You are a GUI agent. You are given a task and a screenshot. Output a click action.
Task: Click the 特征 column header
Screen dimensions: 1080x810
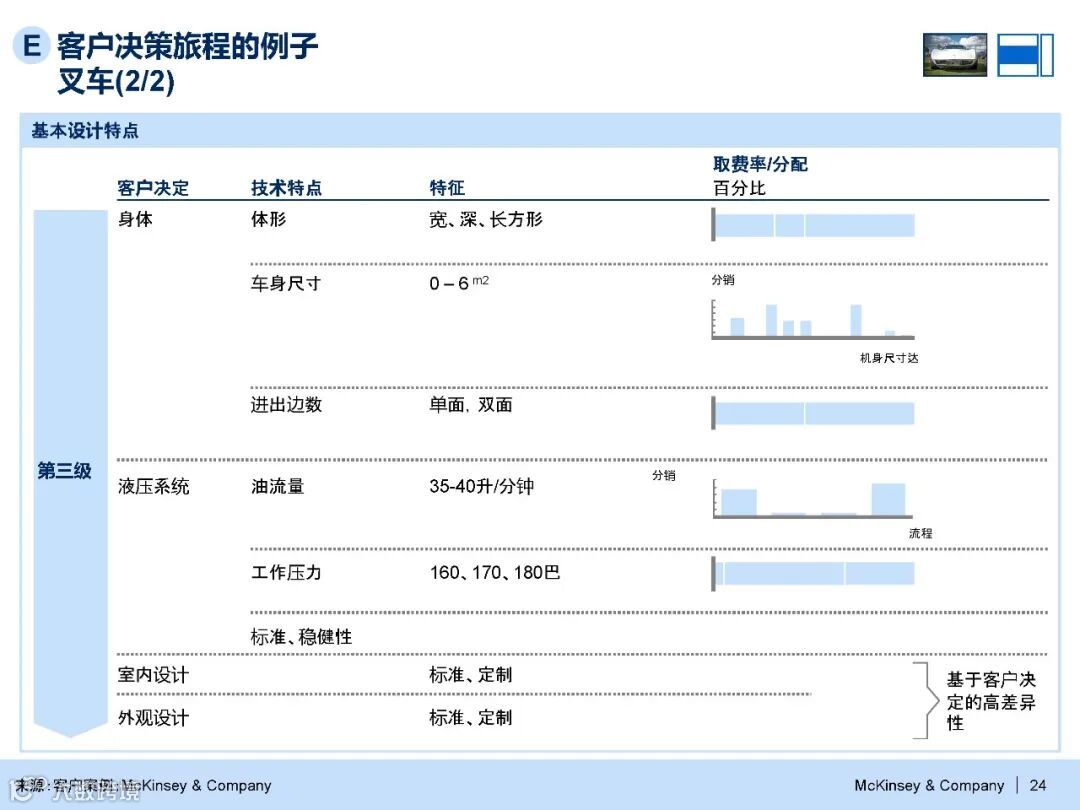coord(447,187)
